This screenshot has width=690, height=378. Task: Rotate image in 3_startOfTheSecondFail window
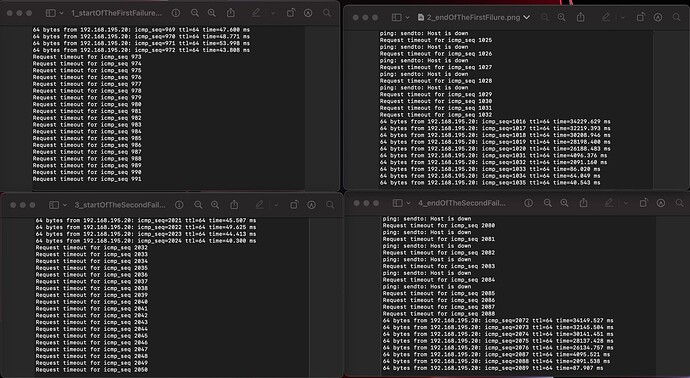click(x=294, y=205)
